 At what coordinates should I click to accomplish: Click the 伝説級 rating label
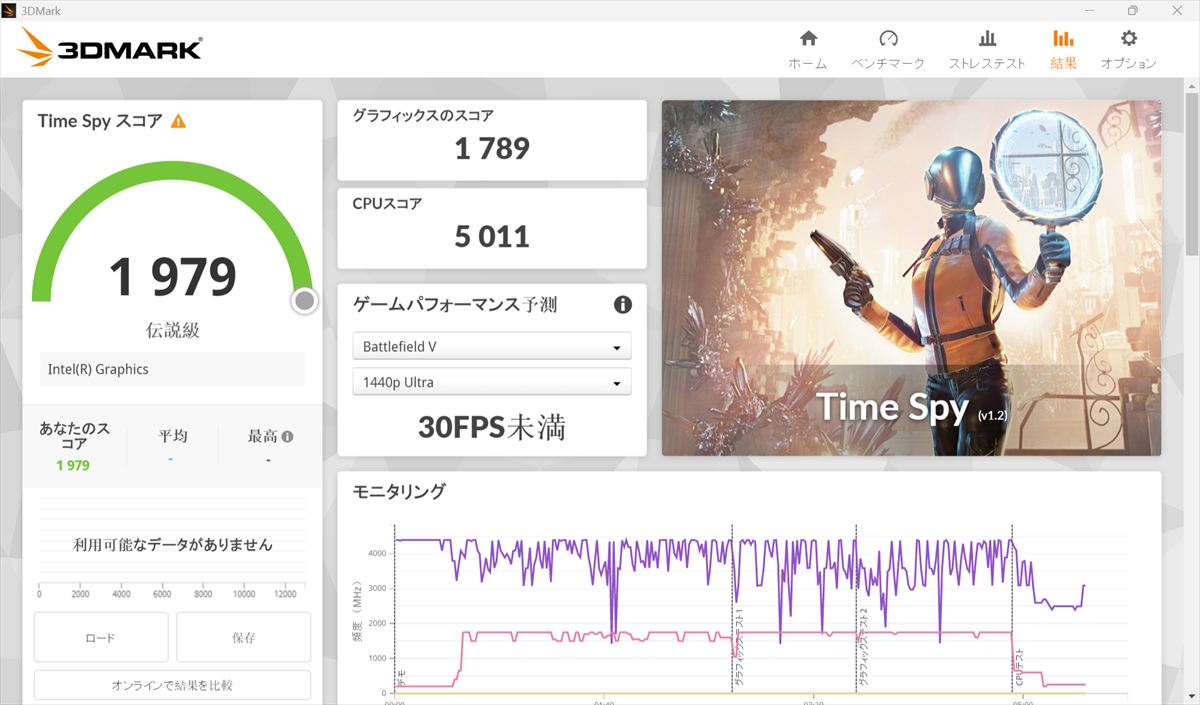[x=173, y=330]
